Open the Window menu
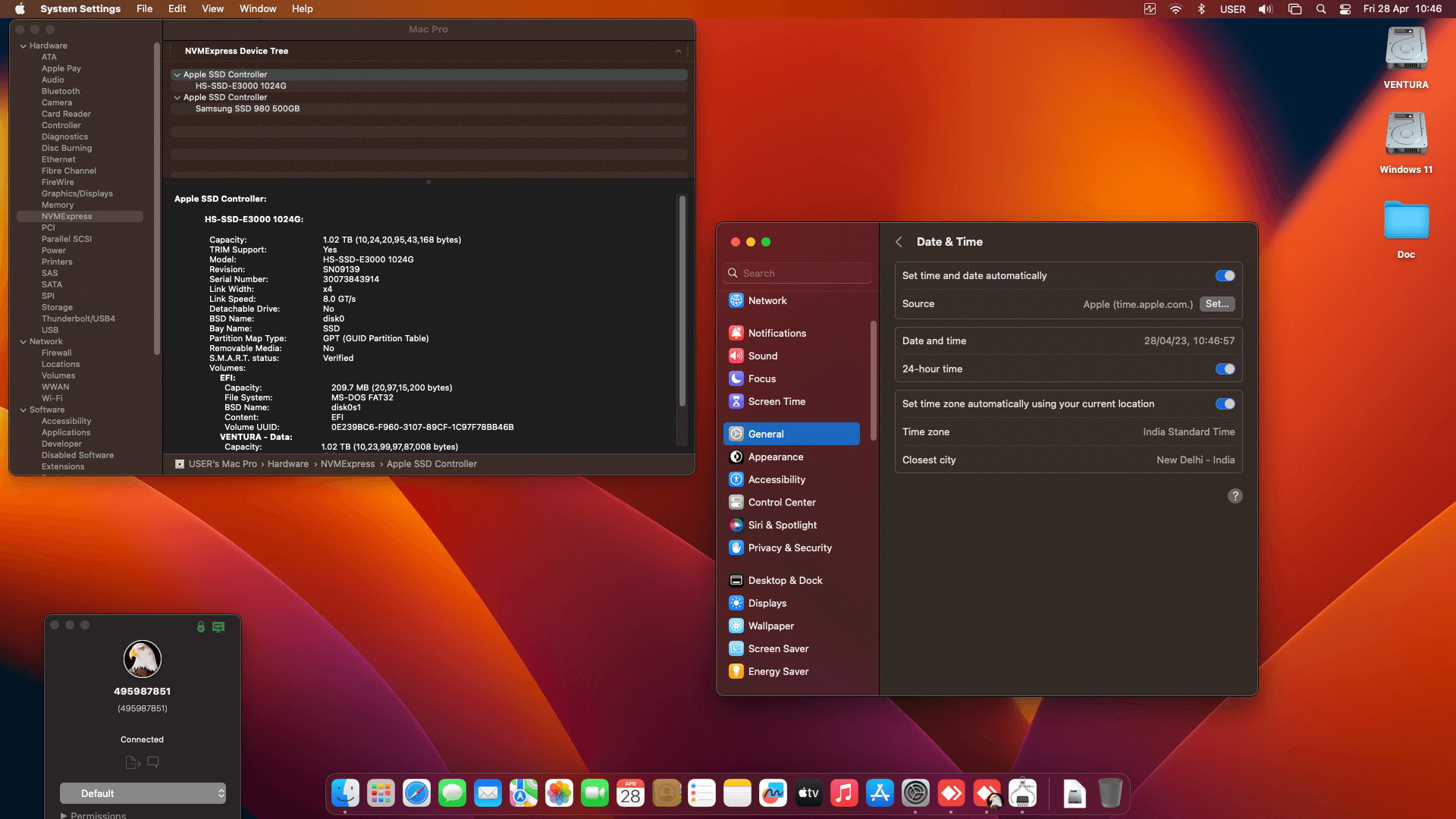This screenshot has width=1456, height=819. click(258, 9)
